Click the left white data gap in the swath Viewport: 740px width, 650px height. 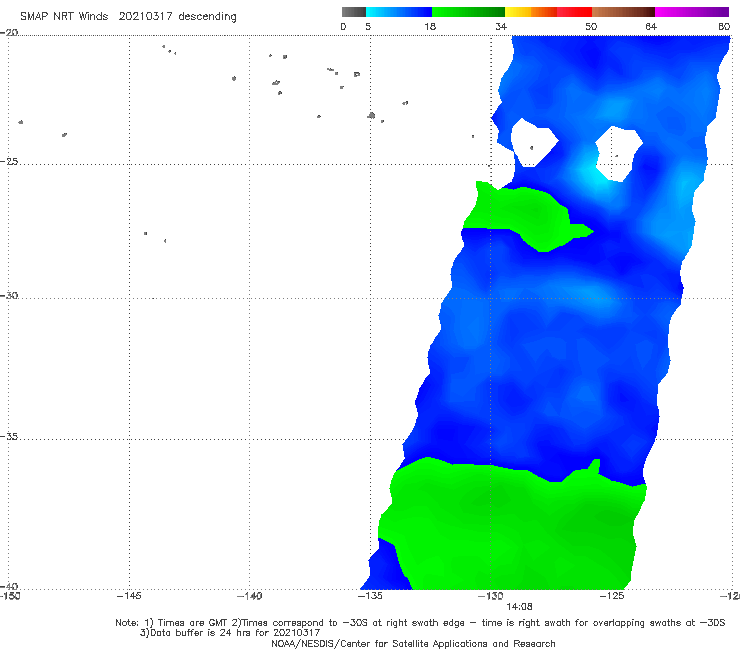(533, 143)
